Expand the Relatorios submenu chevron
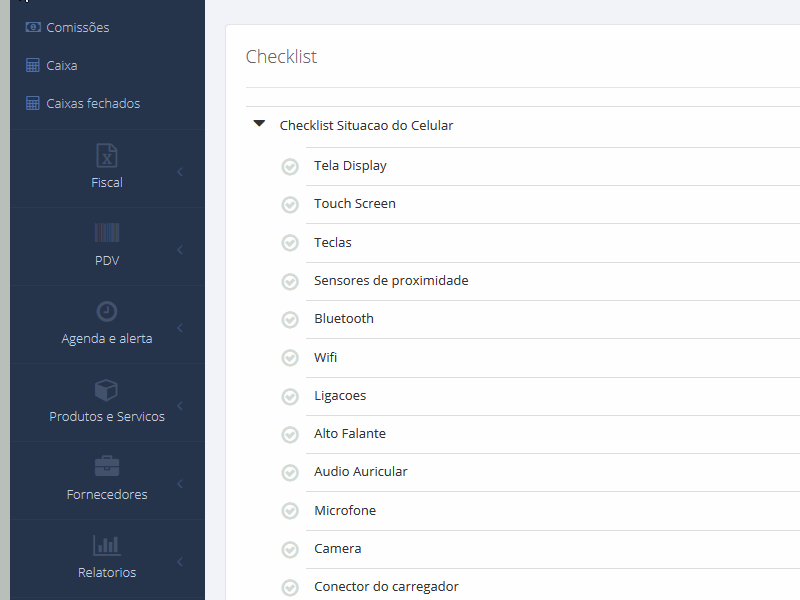 (x=180, y=561)
